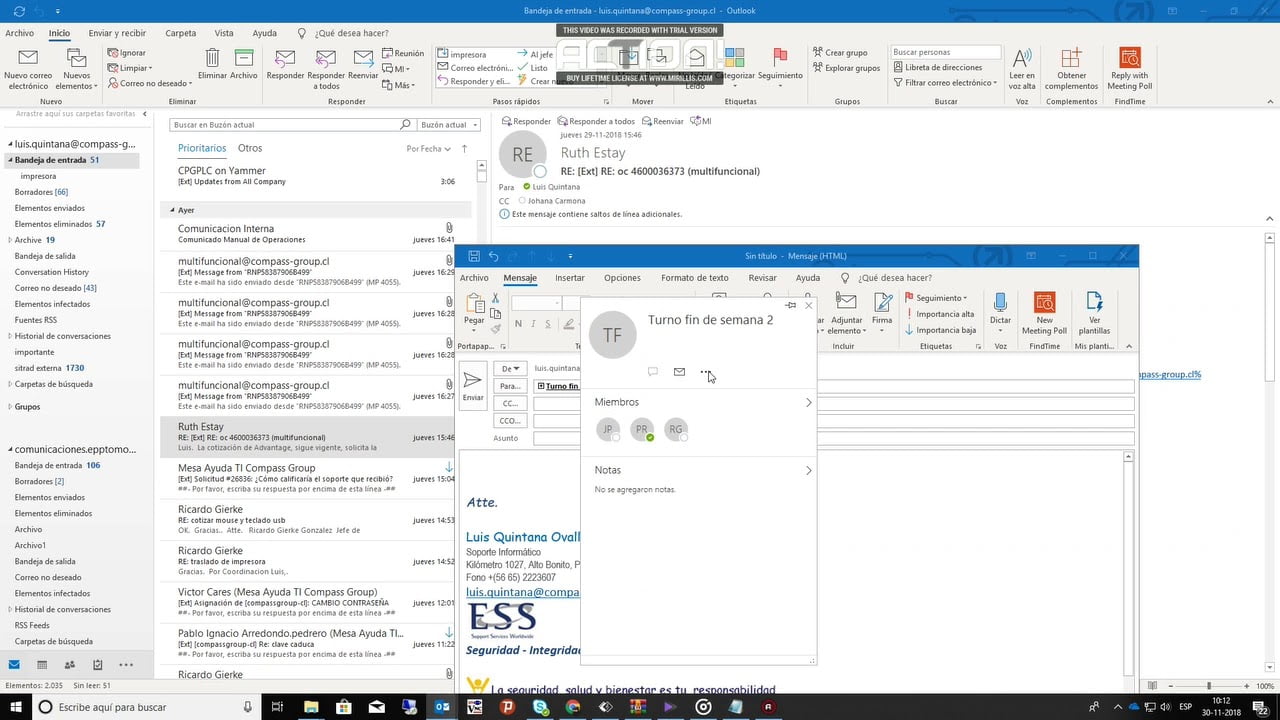Click New Meeting Poll in message window
This screenshot has height=720, width=1280.
tap(1044, 312)
